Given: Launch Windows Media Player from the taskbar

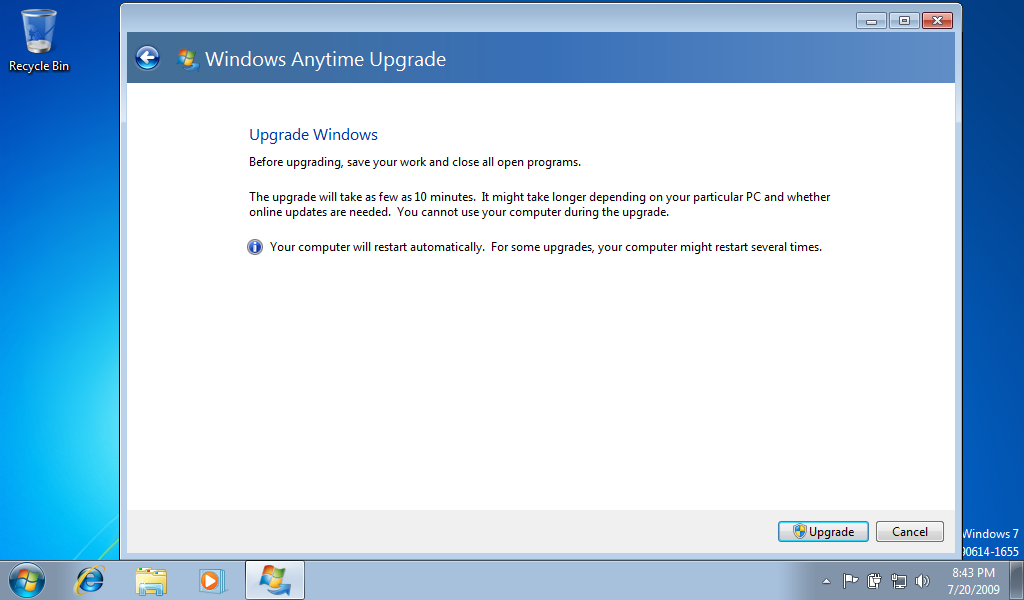Looking at the screenshot, I should click(212, 580).
